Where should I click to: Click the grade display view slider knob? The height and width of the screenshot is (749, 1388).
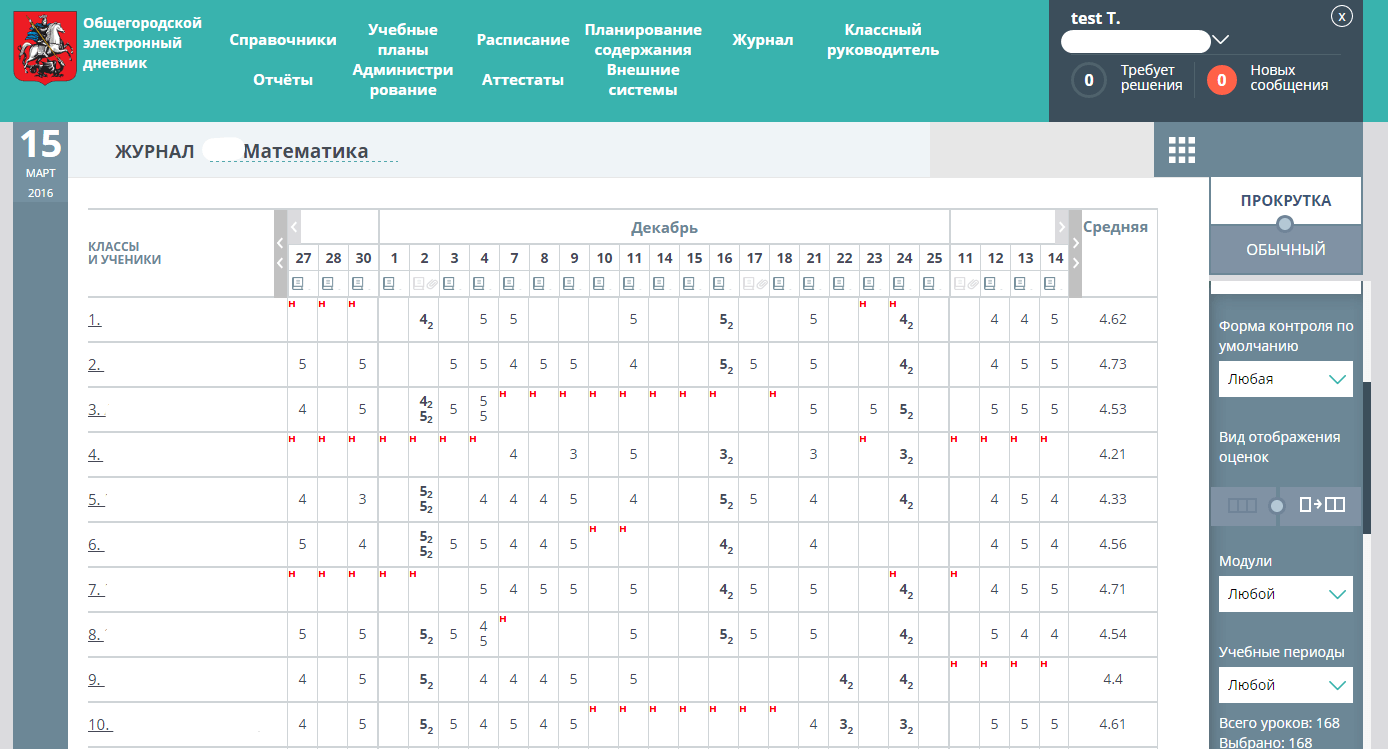coord(1276,506)
